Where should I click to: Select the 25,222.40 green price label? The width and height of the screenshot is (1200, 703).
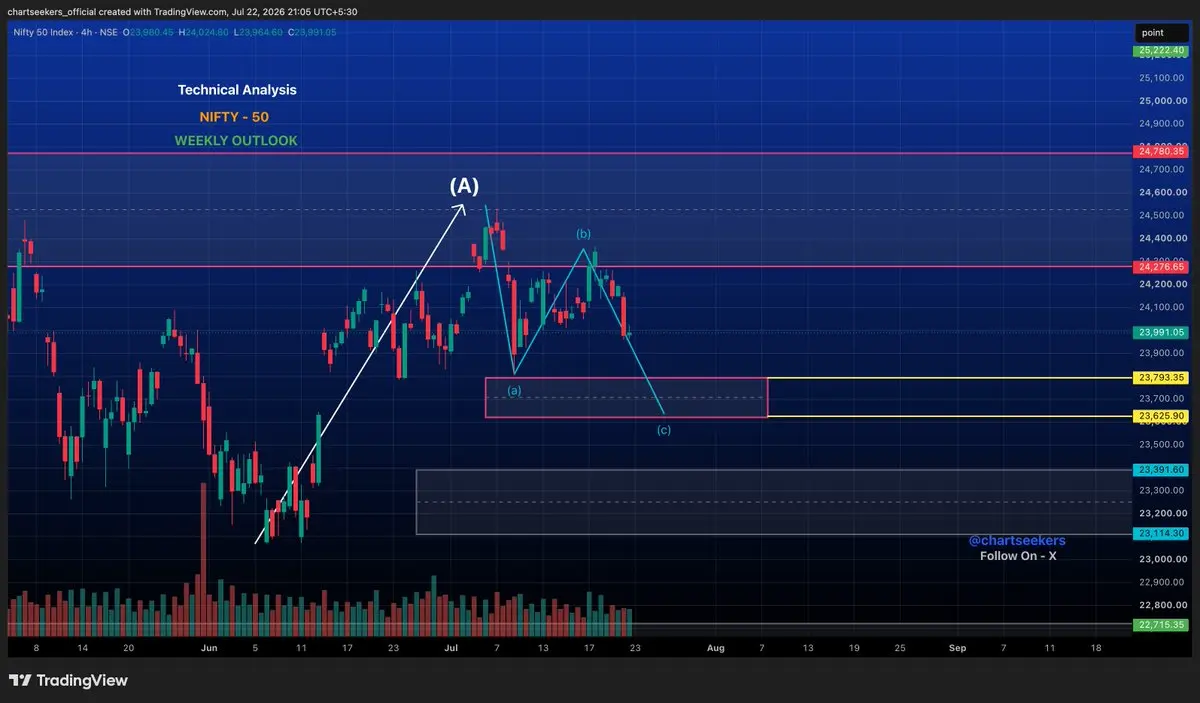tap(1159, 50)
